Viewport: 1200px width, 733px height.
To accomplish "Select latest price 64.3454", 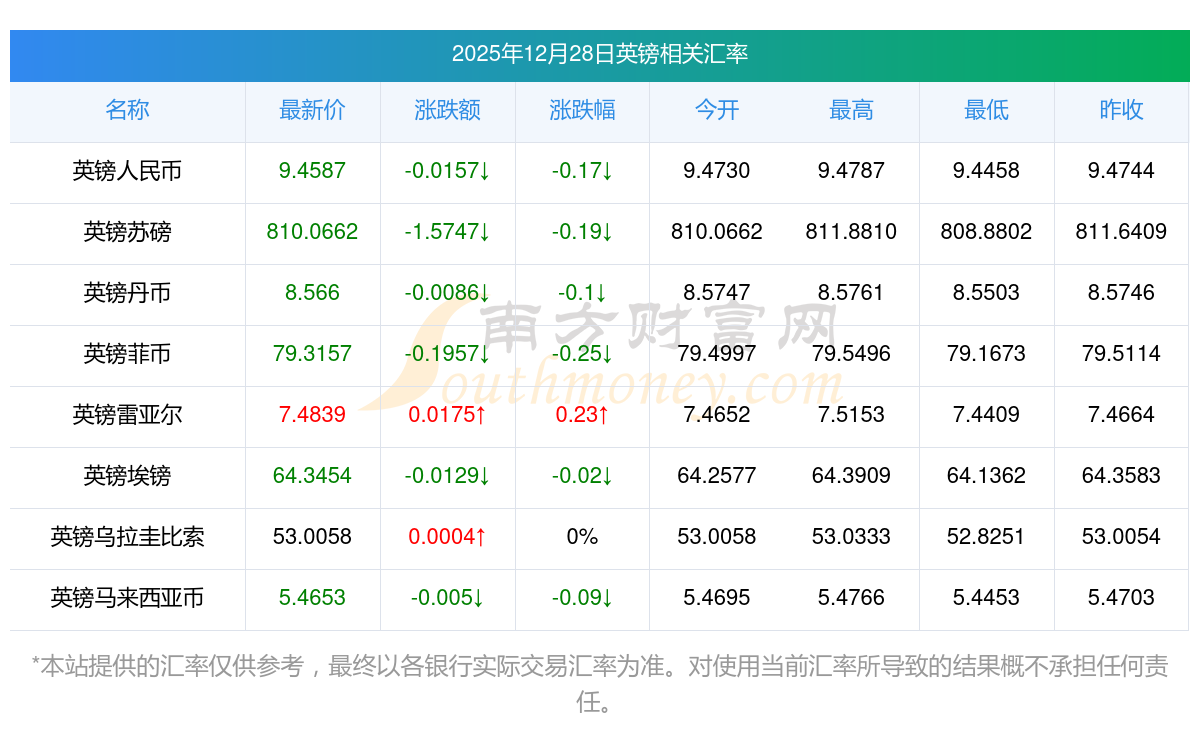I will tap(312, 476).
